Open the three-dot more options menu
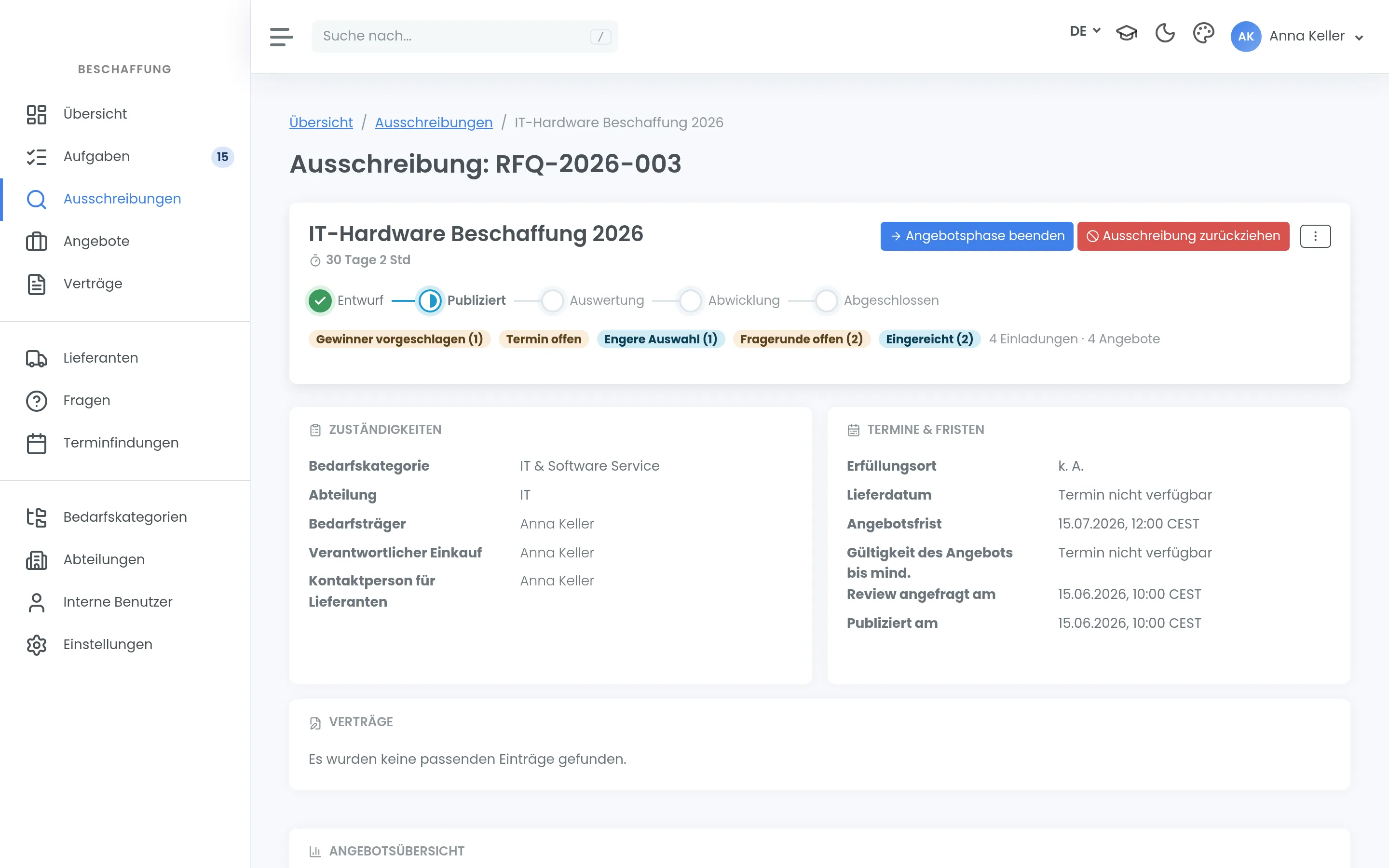Screen dimensions: 1389x868 point(1315,236)
